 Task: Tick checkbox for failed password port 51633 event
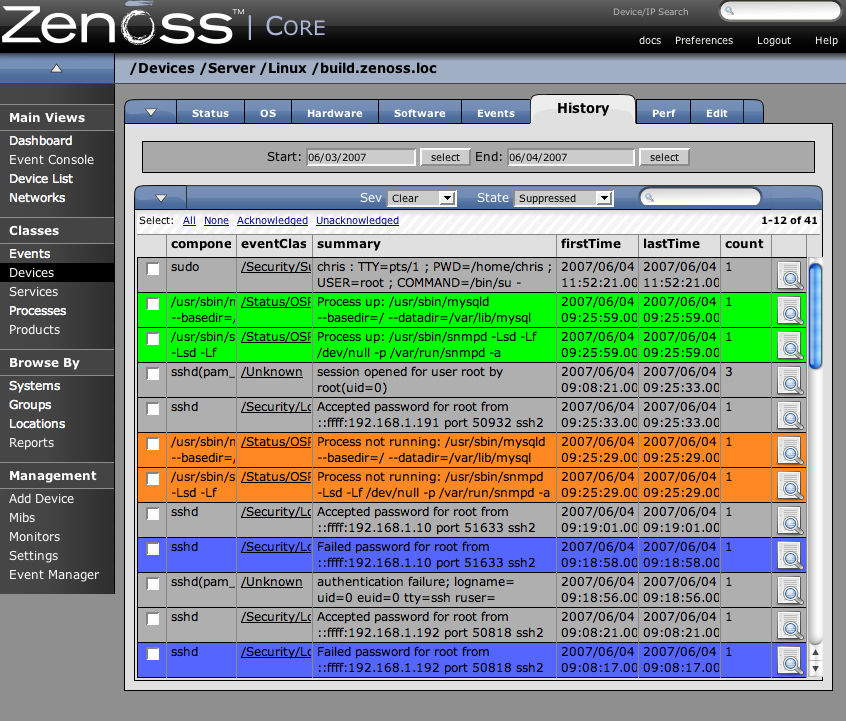(153, 549)
